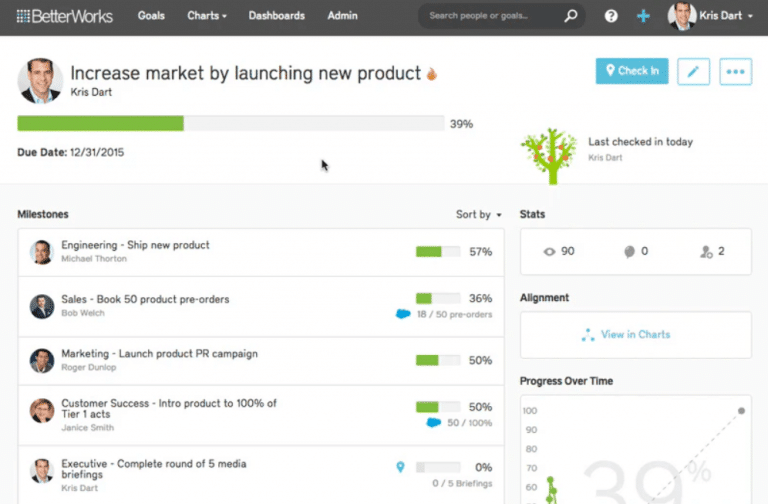This screenshot has width=768, height=504.
Task: Open the Kris Dart account menu
Action: (712, 17)
